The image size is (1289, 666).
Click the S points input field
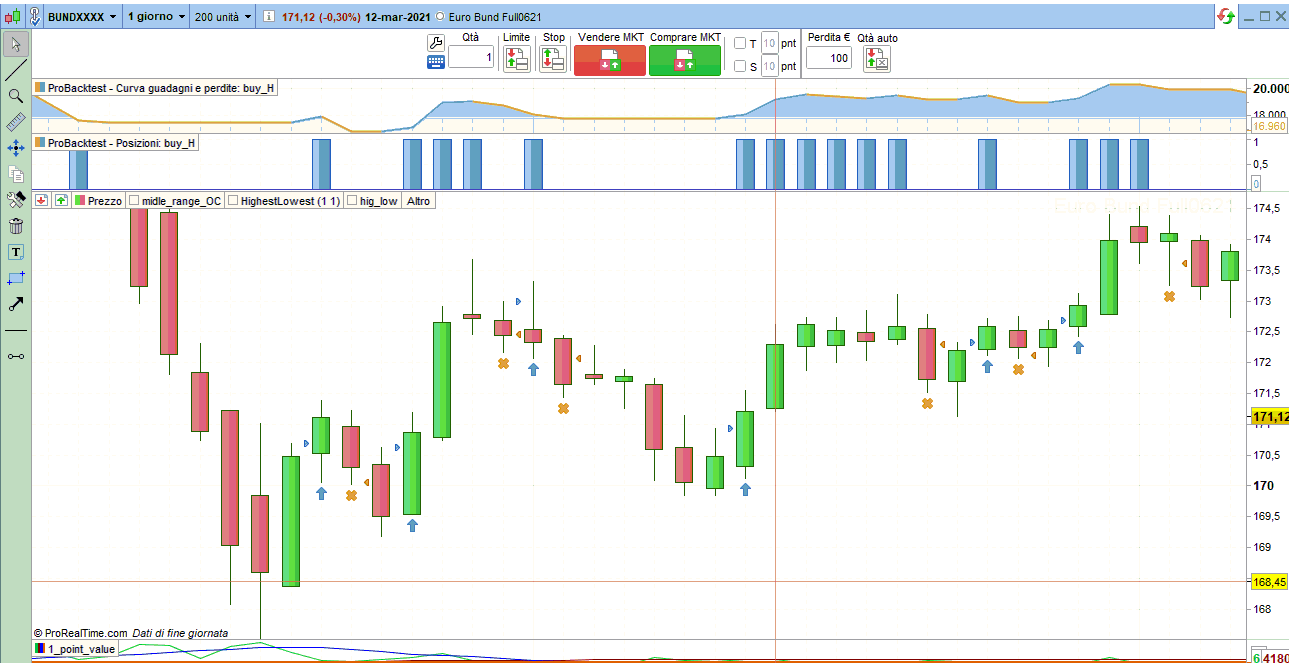(x=769, y=67)
